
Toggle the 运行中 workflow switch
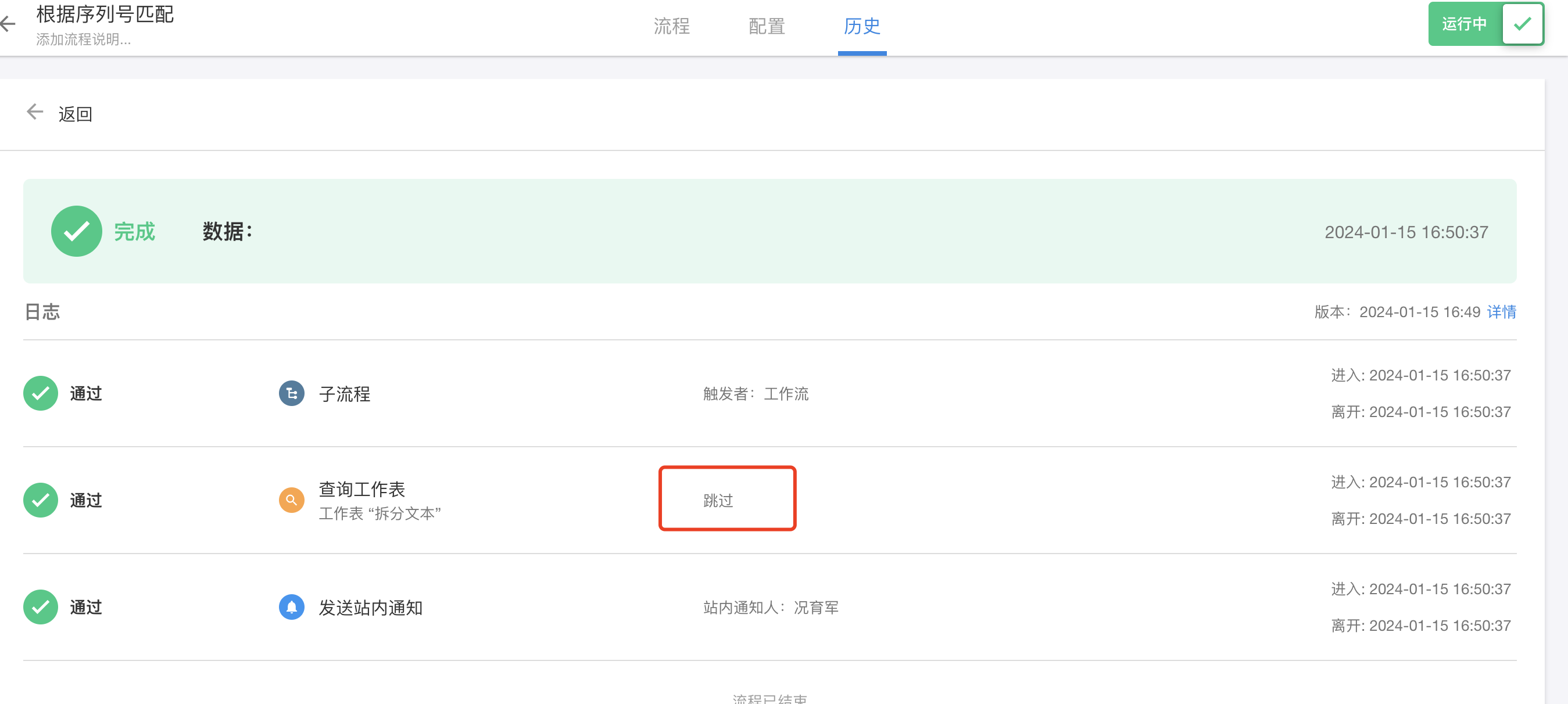(x=1485, y=24)
